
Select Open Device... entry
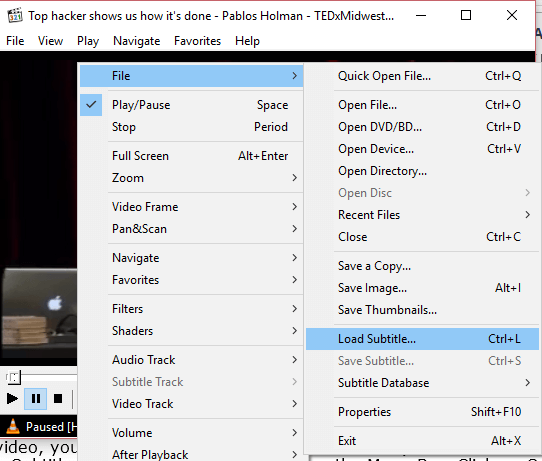click(422, 149)
